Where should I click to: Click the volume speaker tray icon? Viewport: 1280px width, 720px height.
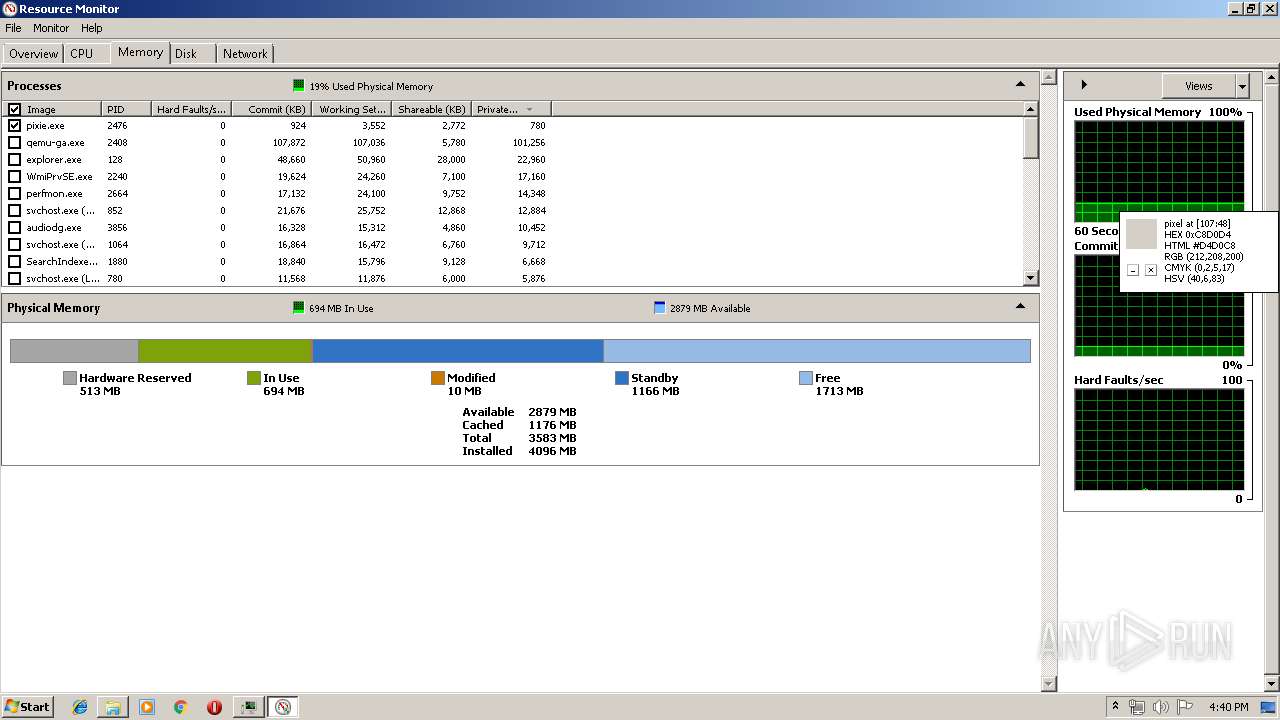tap(1161, 707)
